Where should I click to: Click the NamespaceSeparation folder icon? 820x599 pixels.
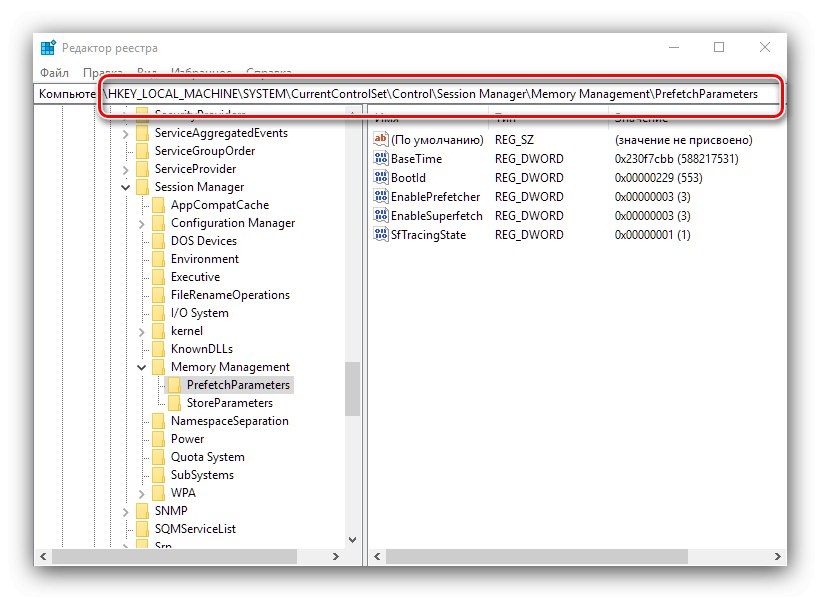158,421
